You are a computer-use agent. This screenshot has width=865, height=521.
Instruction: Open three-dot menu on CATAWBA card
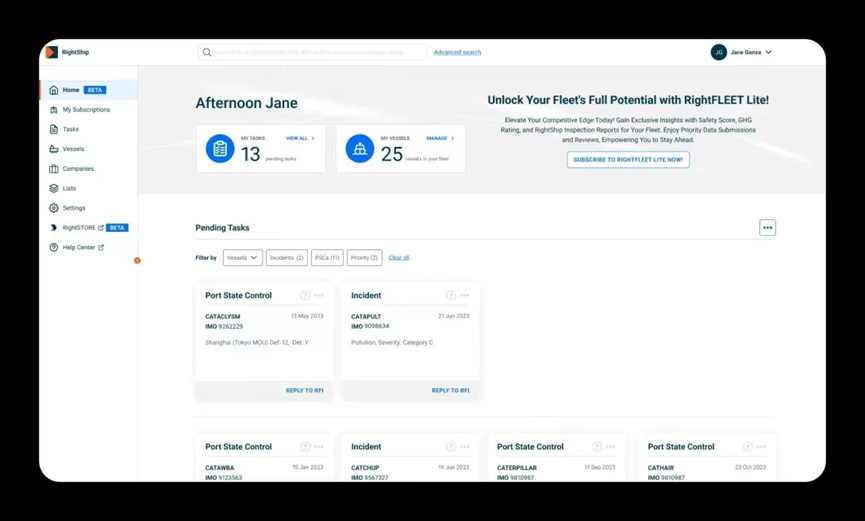point(319,446)
